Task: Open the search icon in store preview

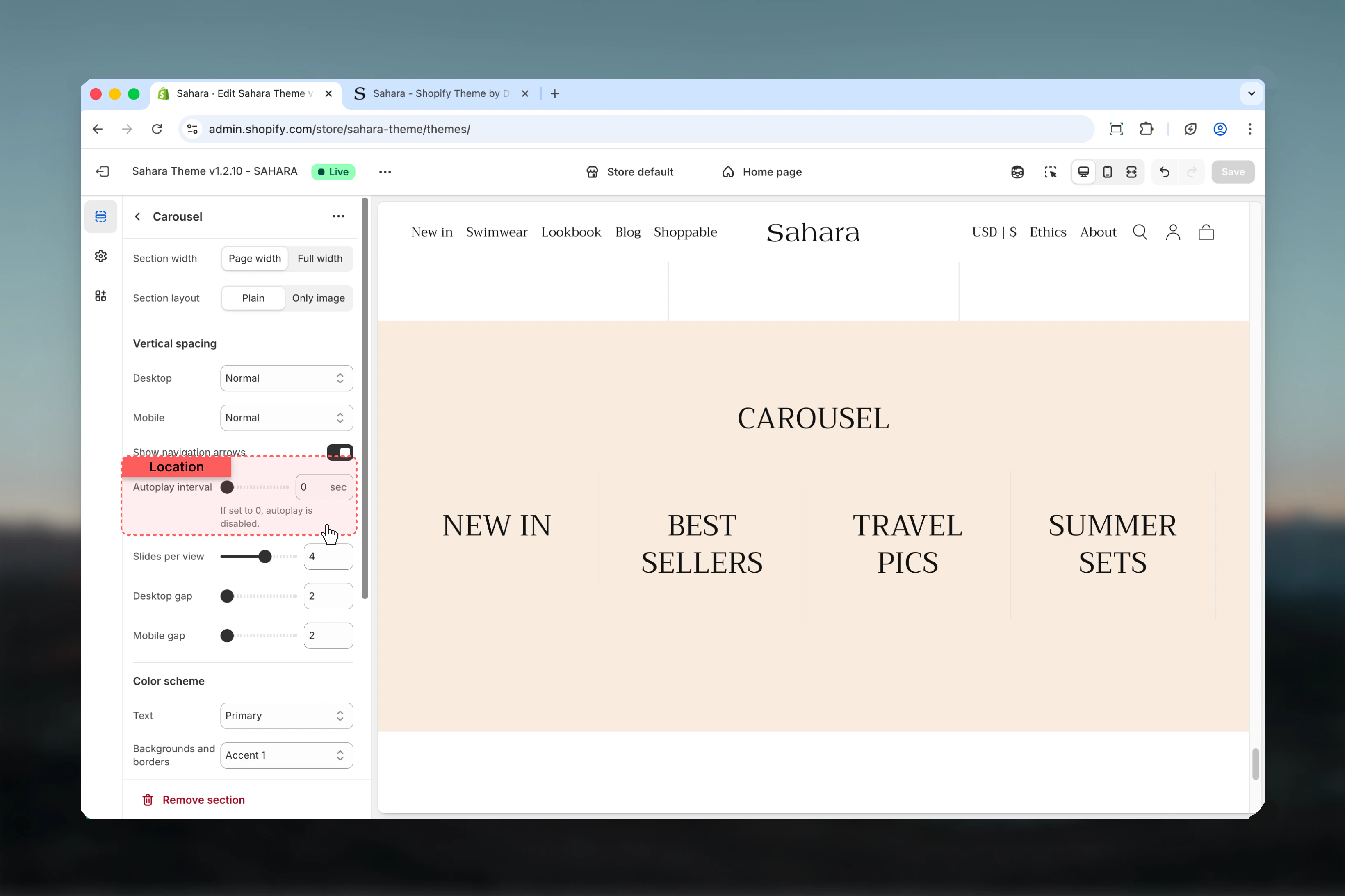Action: 1140,232
